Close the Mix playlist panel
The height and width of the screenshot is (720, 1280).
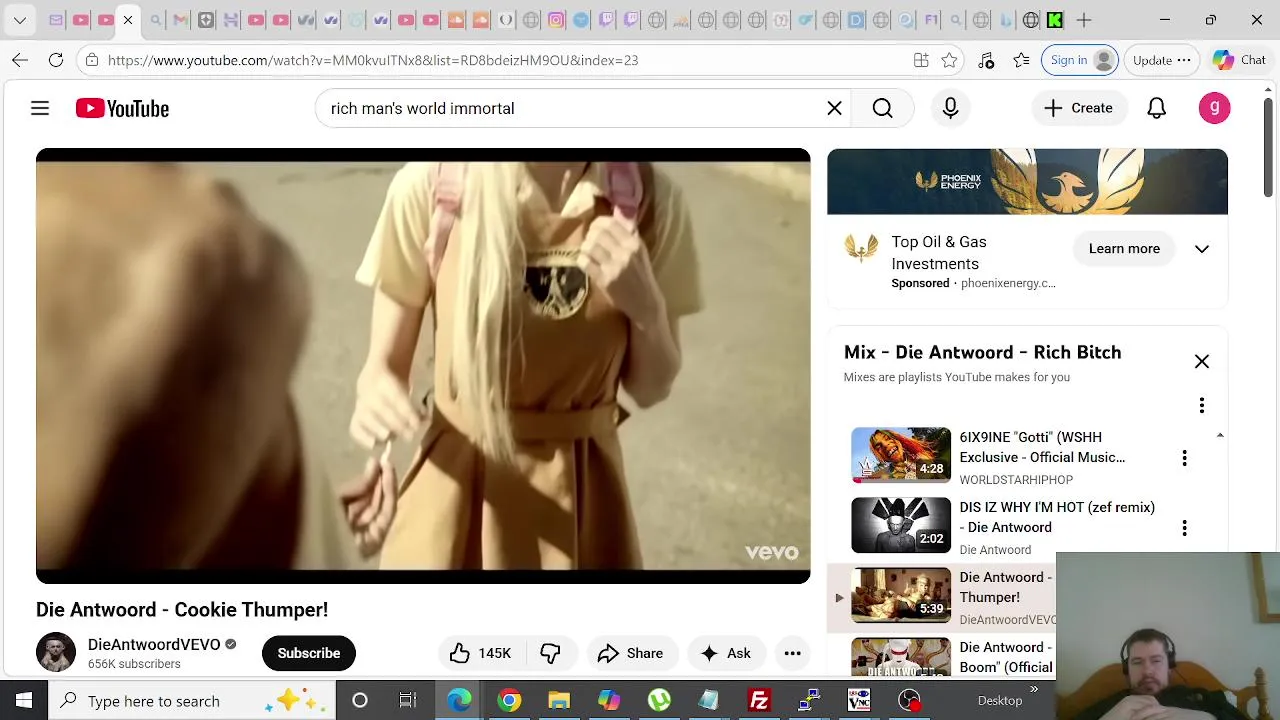1202,361
